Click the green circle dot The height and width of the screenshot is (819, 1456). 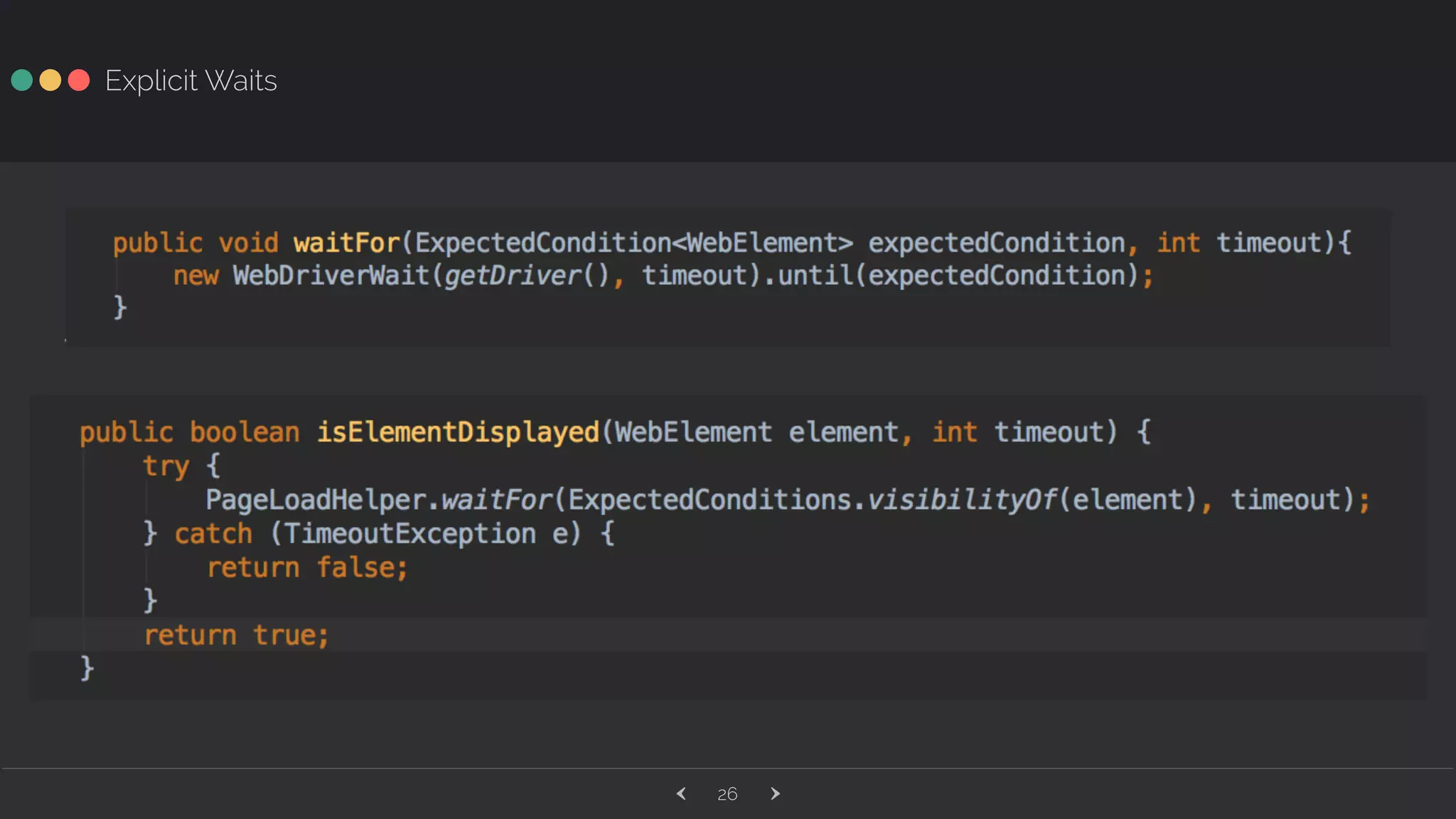coord(22,80)
